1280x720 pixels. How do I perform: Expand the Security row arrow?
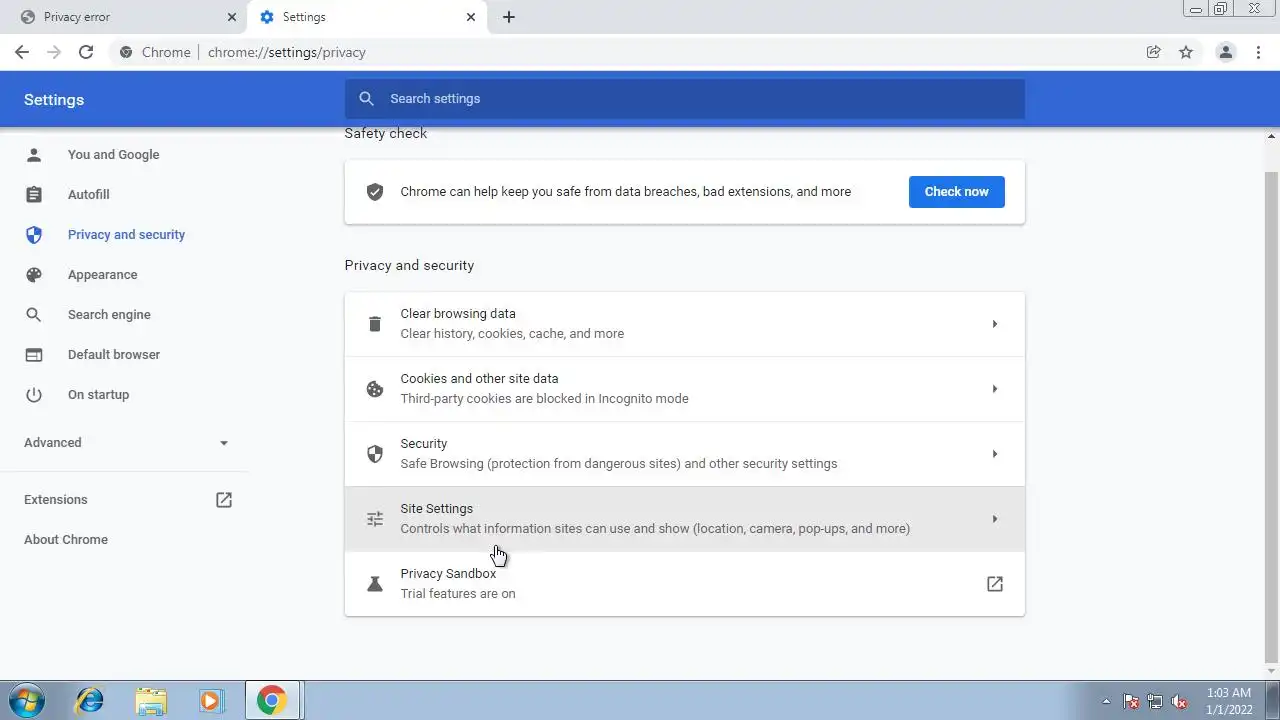(994, 454)
